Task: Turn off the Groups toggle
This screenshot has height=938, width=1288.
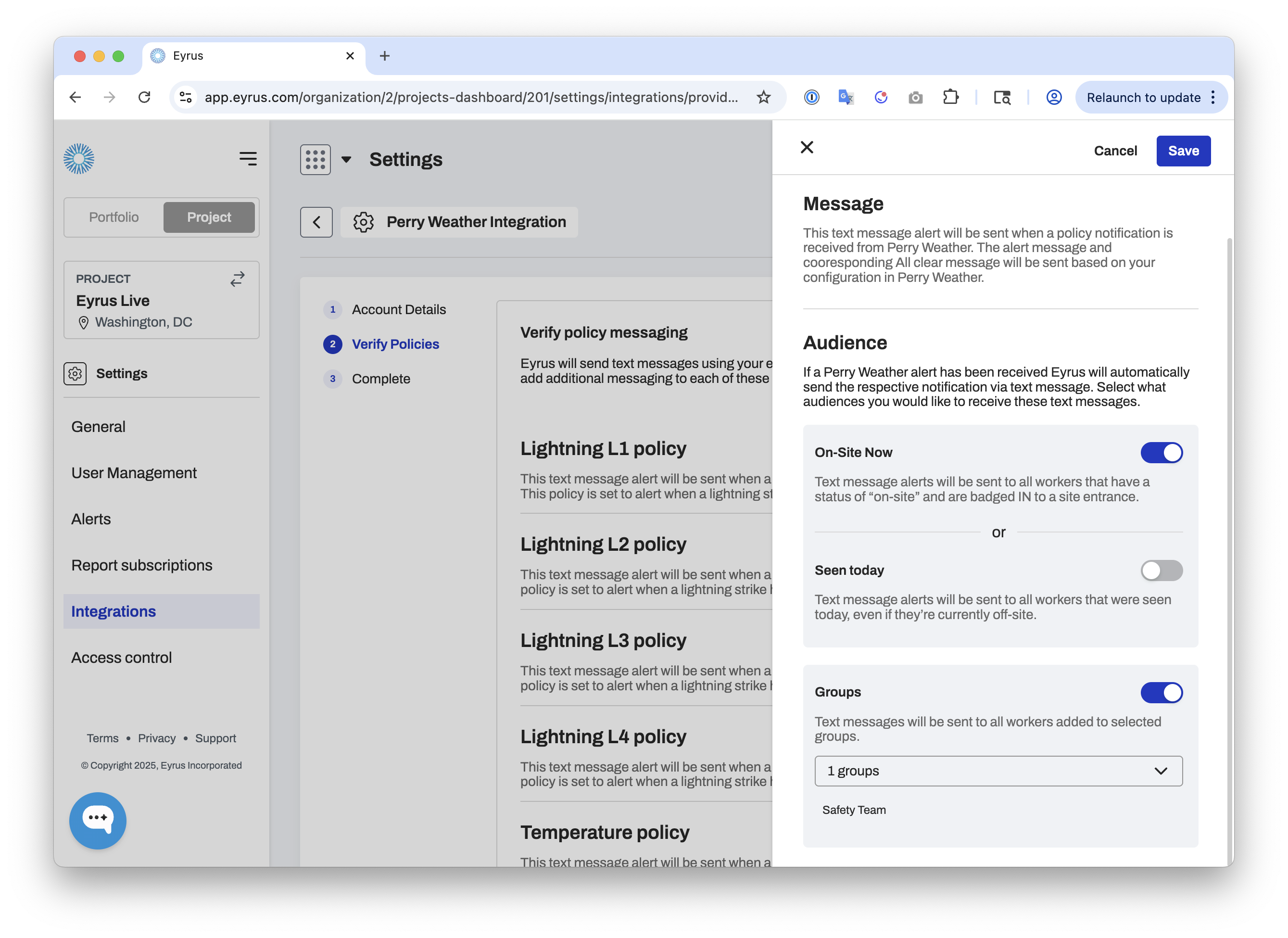Action: tap(1162, 693)
